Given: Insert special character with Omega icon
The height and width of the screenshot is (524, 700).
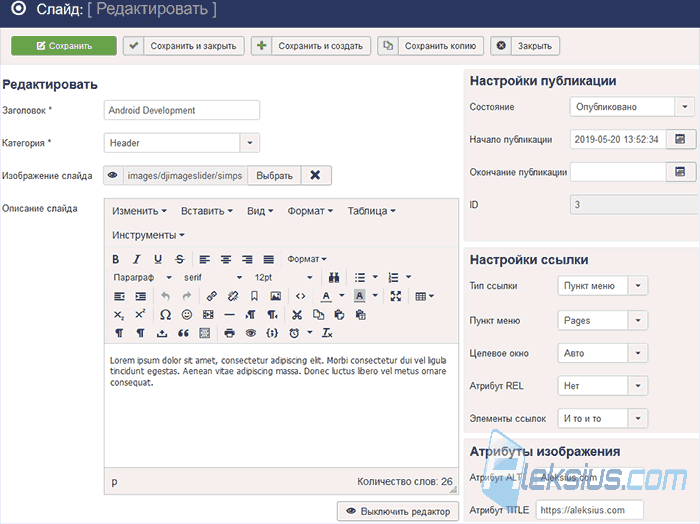Looking at the screenshot, I should (x=165, y=315).
